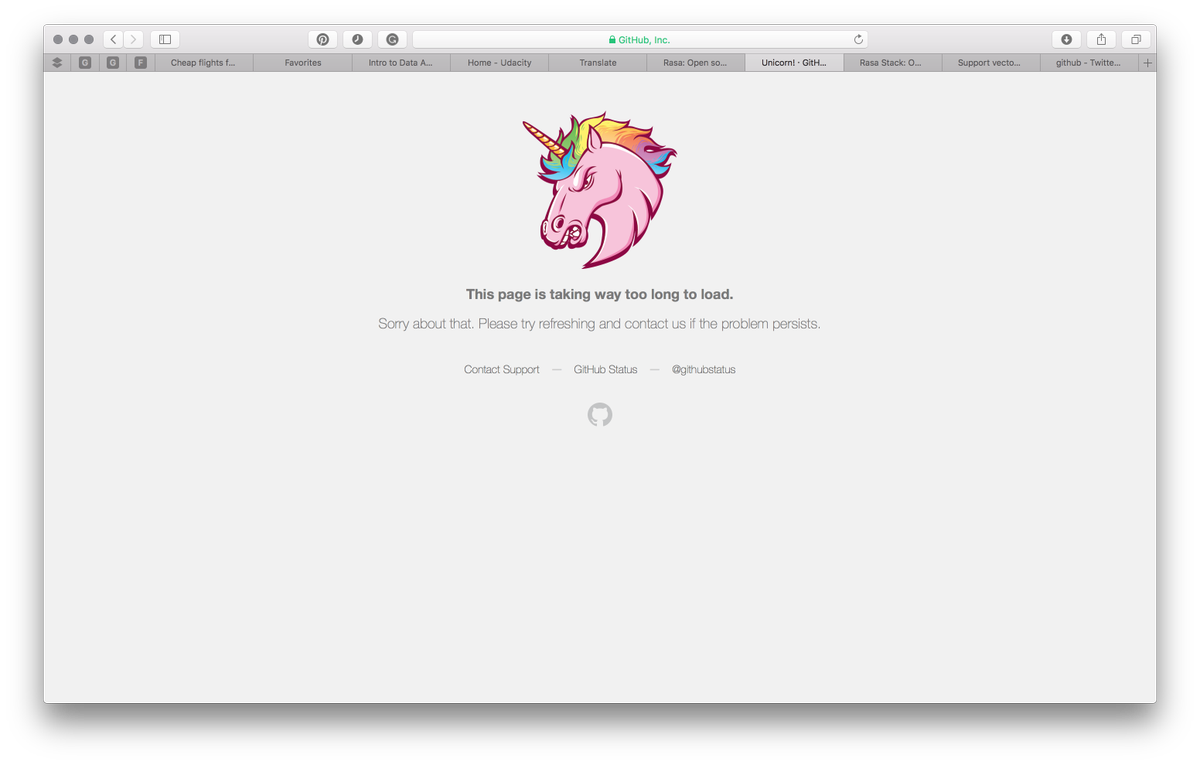This screenshot has height=765, width=1200.
Task: Switch to Intro to Data A... tab
Action: click(x=401, y=62)
